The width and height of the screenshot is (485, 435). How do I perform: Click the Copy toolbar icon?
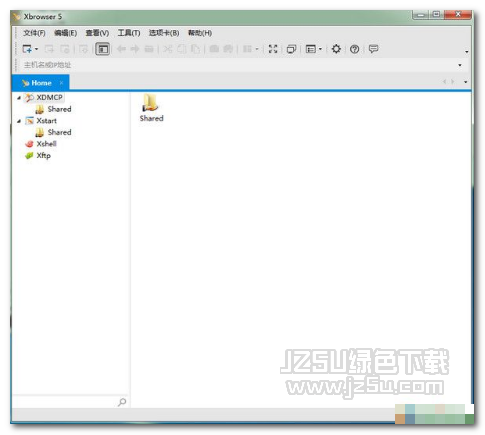pyautogui.click(x=182, y=49)
